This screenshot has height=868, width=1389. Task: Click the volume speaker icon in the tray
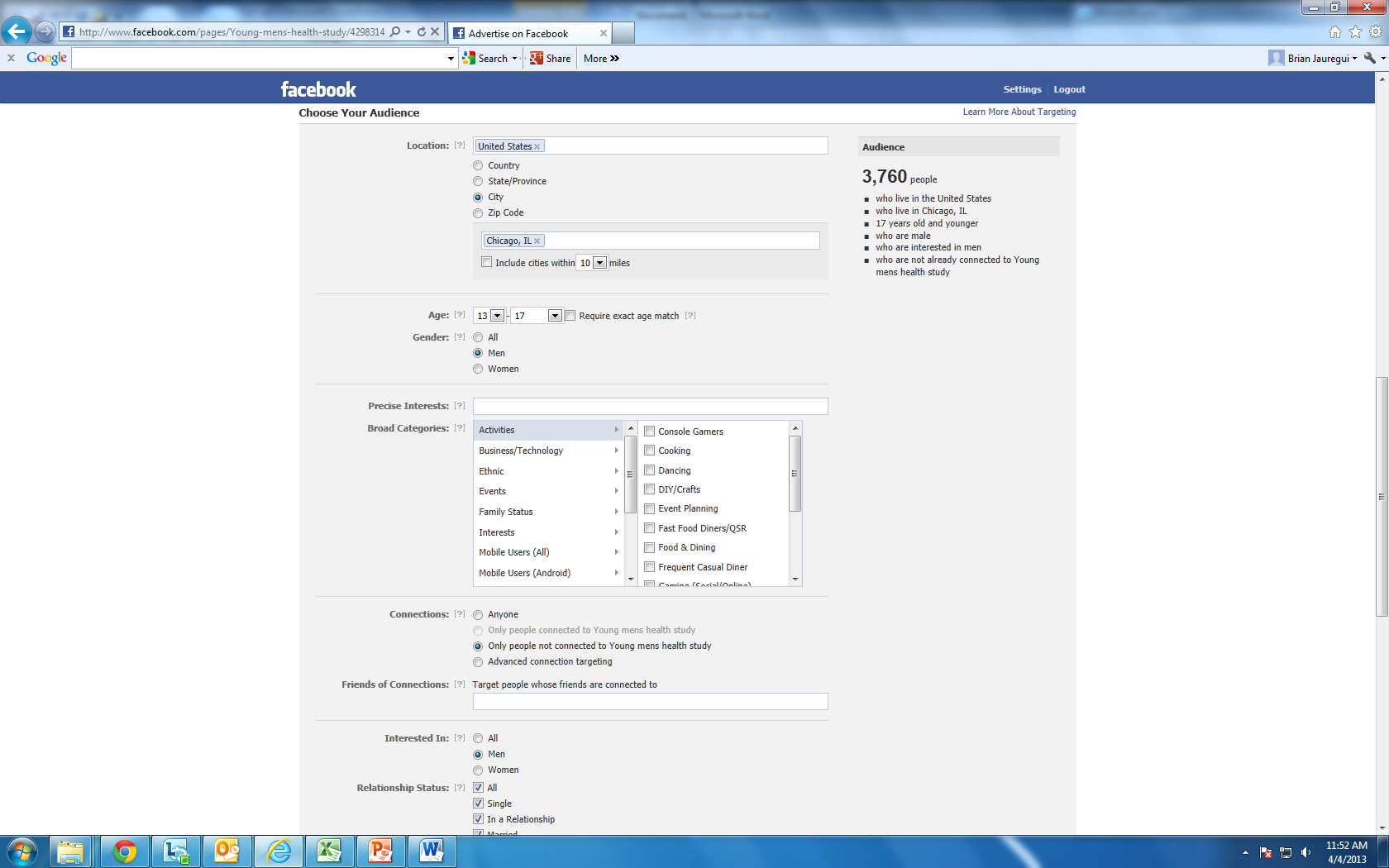click(1306, 852)
